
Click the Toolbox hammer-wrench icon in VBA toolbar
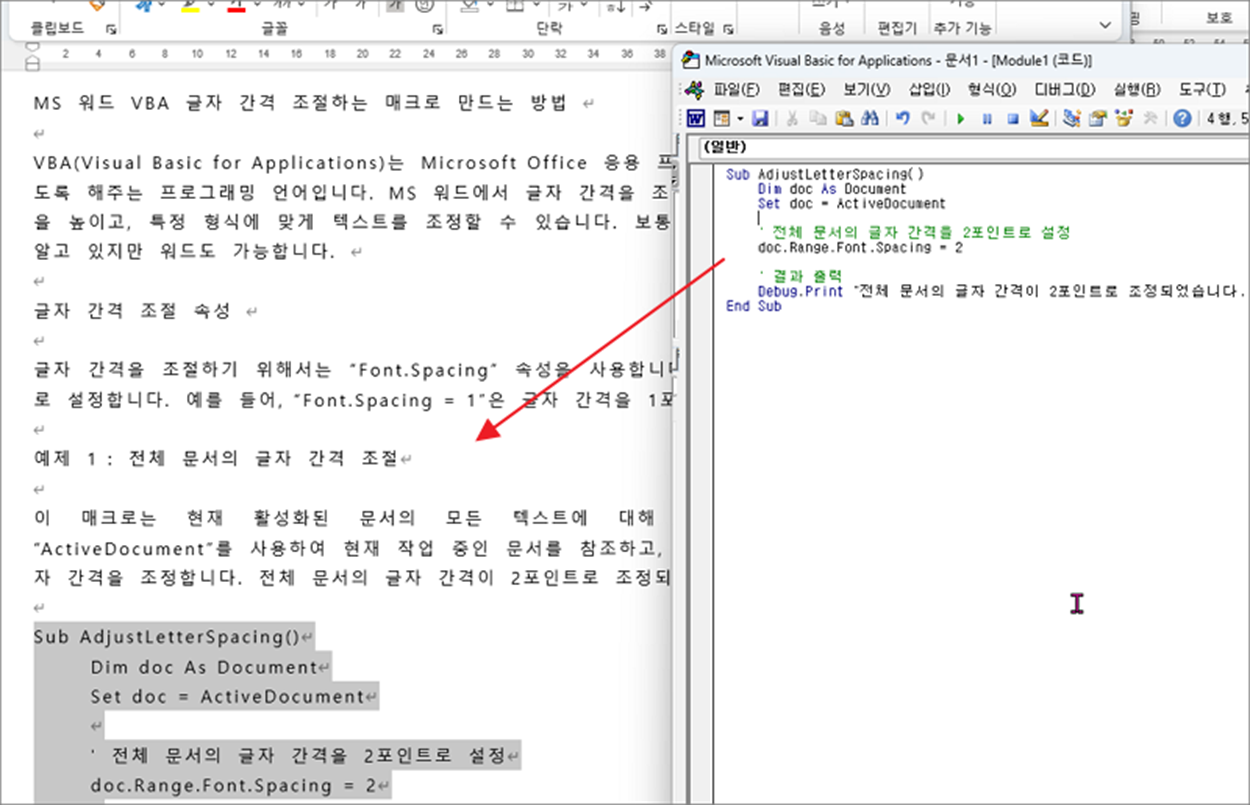1149,118
